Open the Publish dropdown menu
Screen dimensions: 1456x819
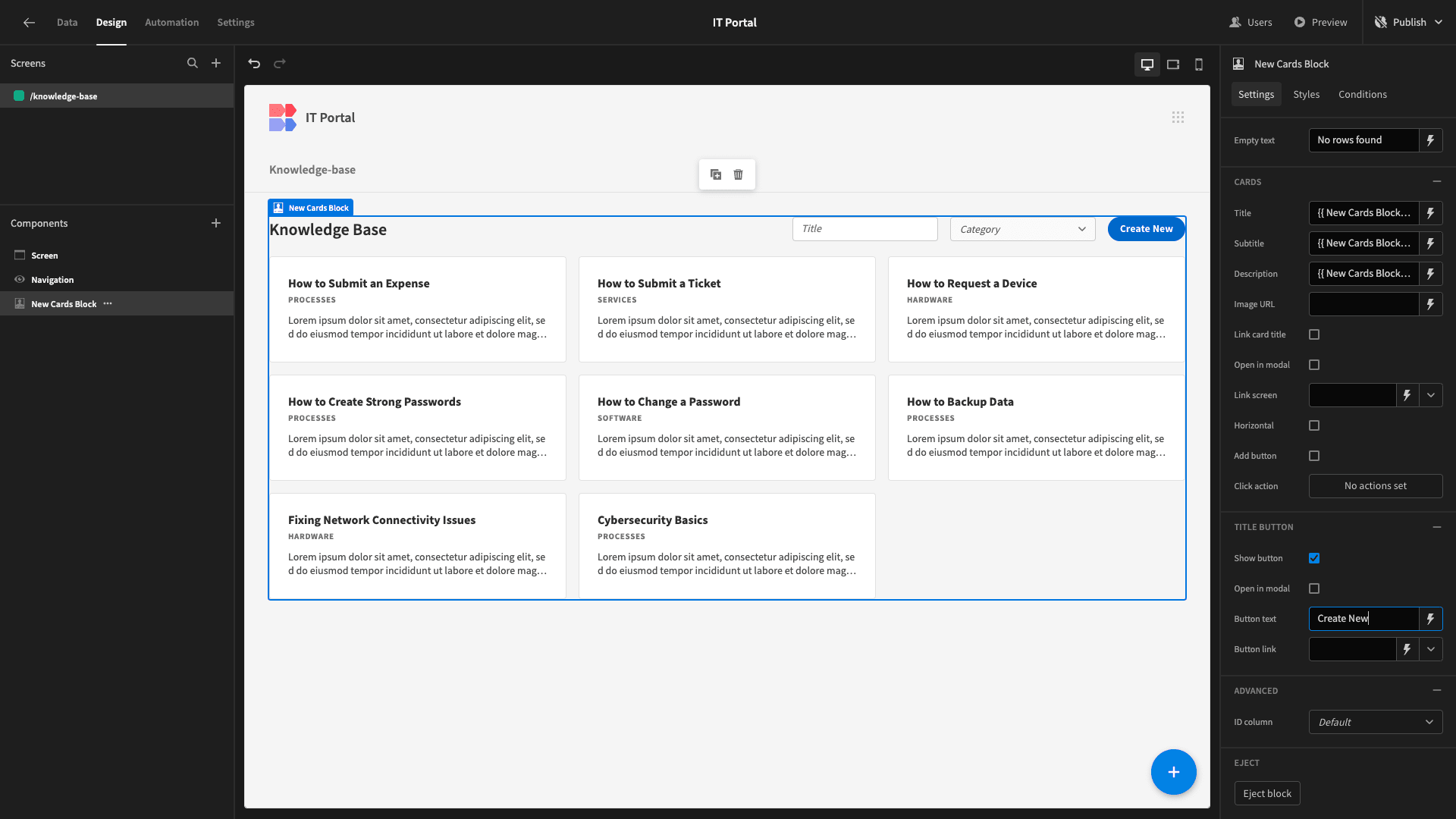point(1409,23)
